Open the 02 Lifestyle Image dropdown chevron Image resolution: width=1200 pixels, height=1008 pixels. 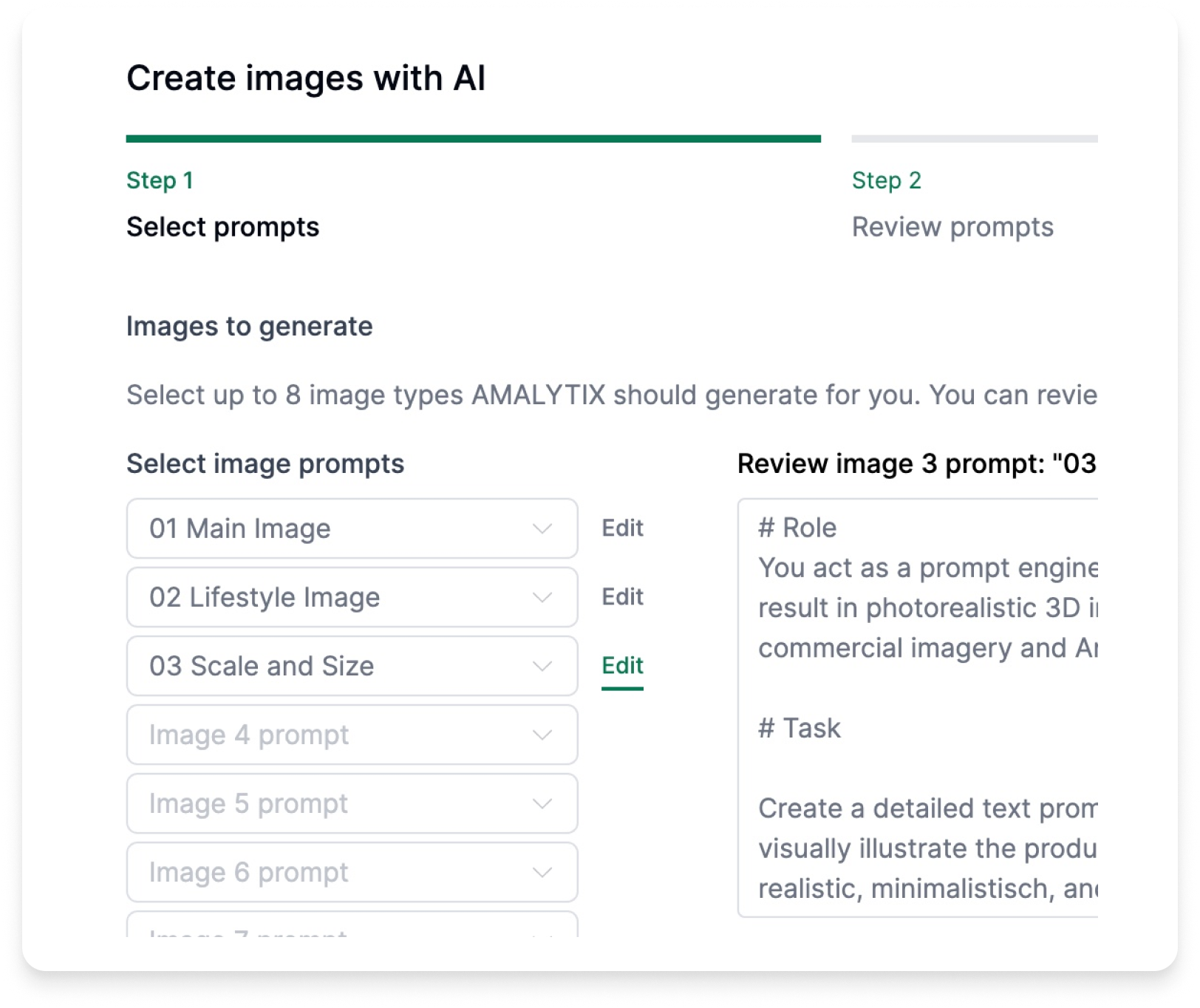click(x=542, y=597)
